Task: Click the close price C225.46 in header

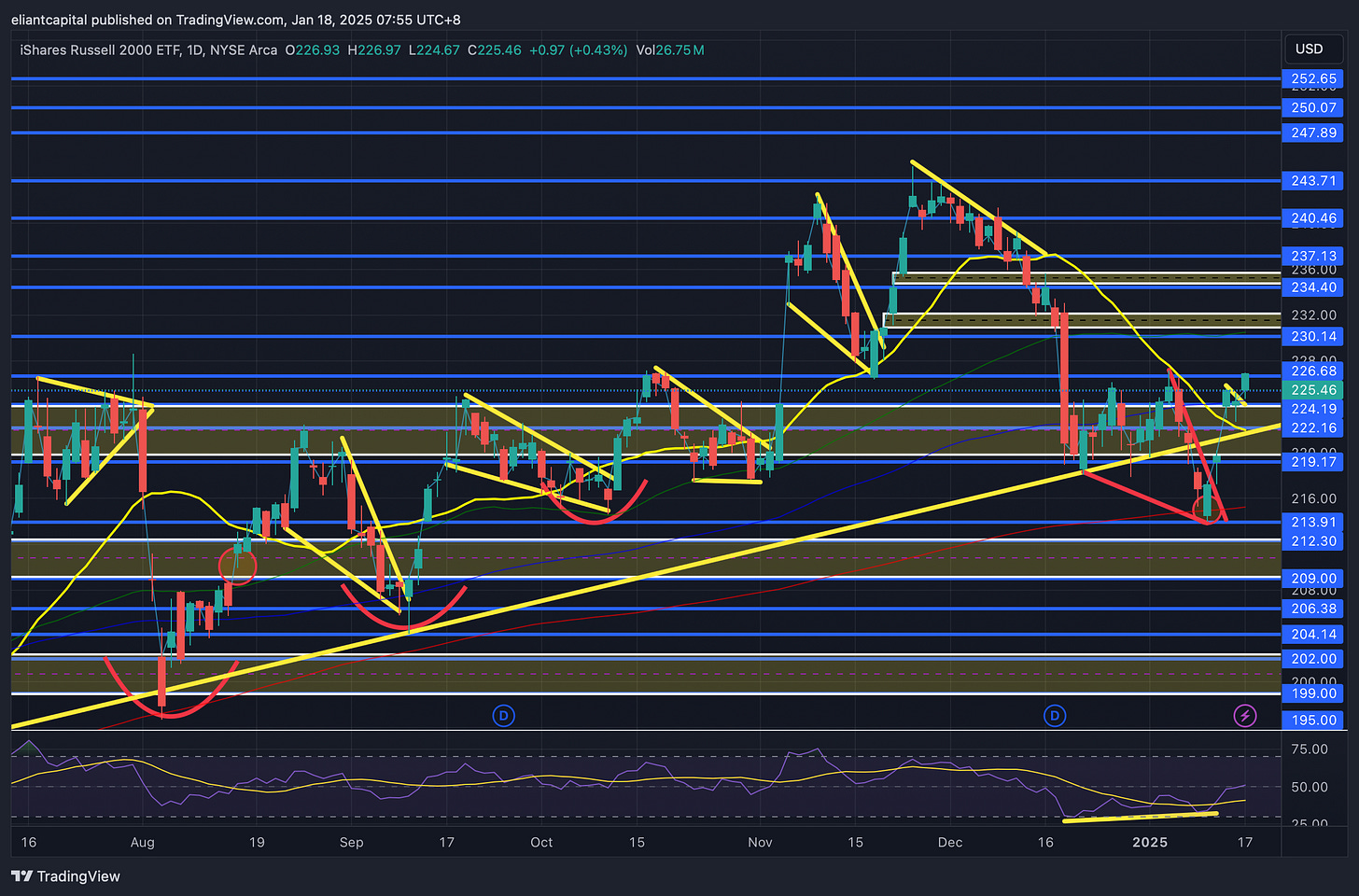Action: click(x=495, y=49)
